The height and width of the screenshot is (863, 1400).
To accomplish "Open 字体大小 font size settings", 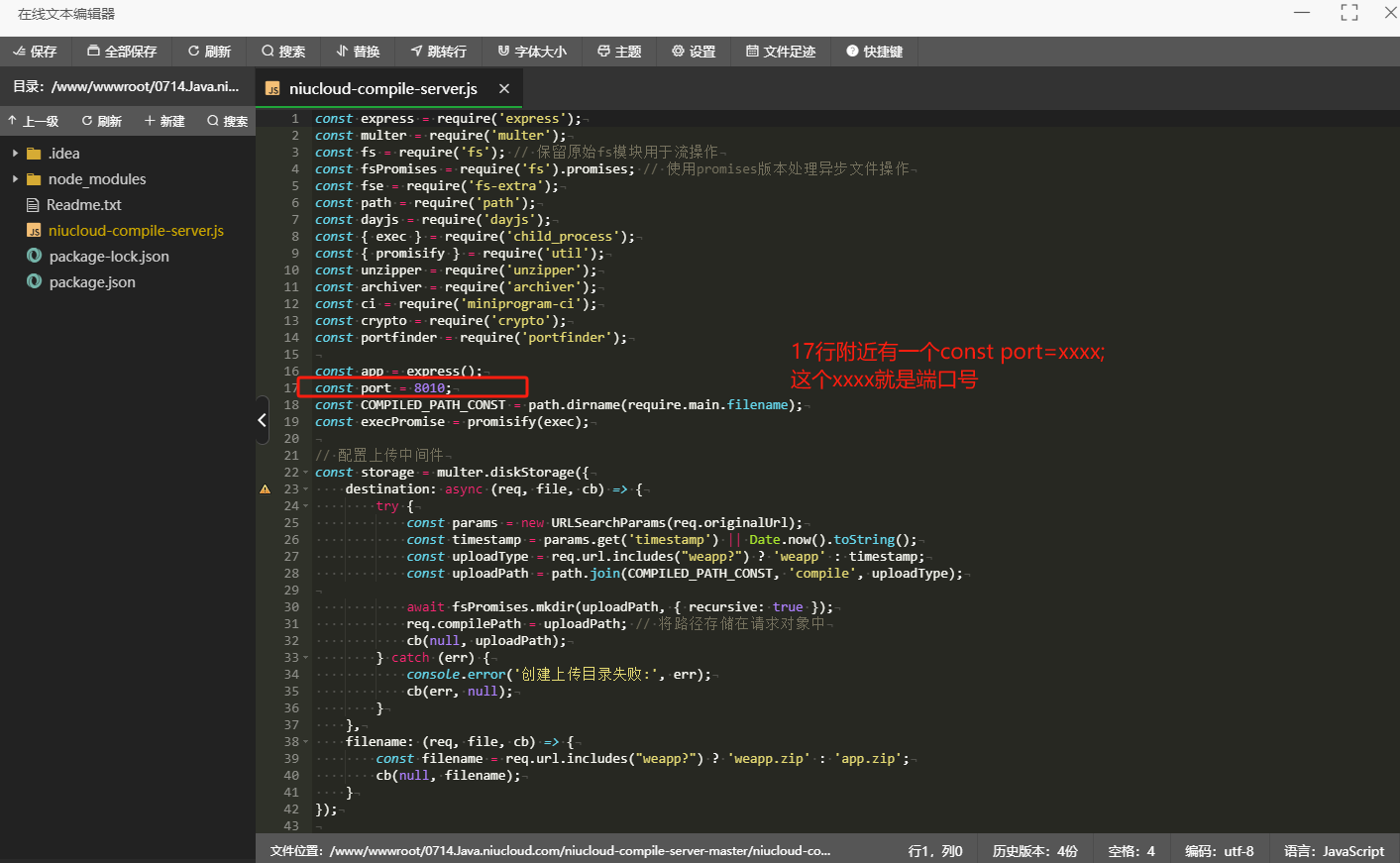I will (x=532, y=52).
